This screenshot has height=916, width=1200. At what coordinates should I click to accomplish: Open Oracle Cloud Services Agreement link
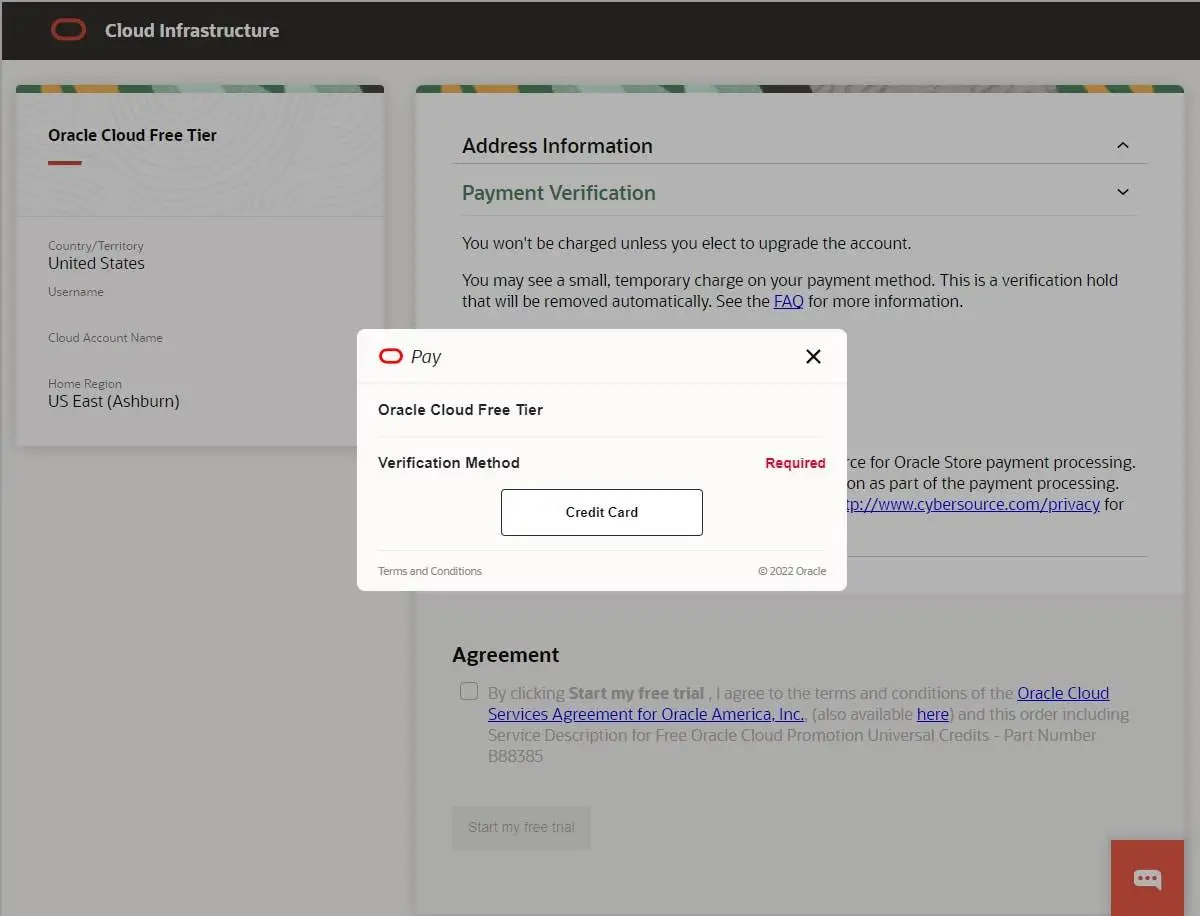(798, 704)
